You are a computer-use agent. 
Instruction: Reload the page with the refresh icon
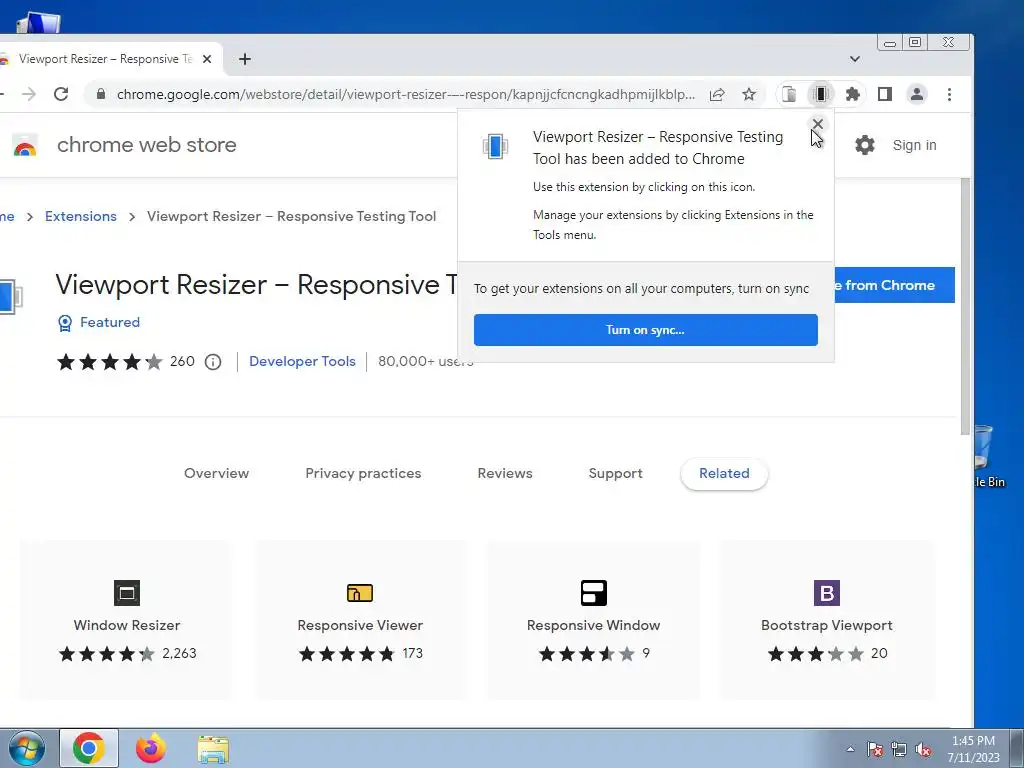click(61, 94)
